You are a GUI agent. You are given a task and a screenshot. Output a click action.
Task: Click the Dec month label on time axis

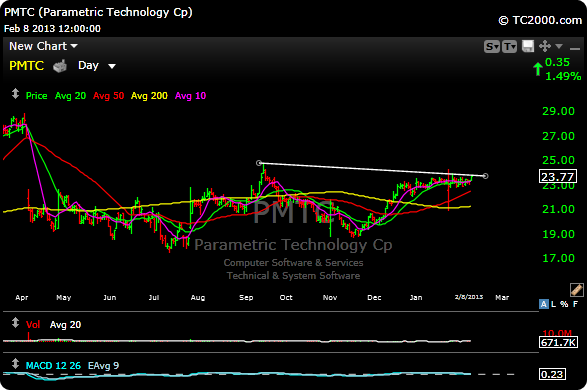coord(374,298)
